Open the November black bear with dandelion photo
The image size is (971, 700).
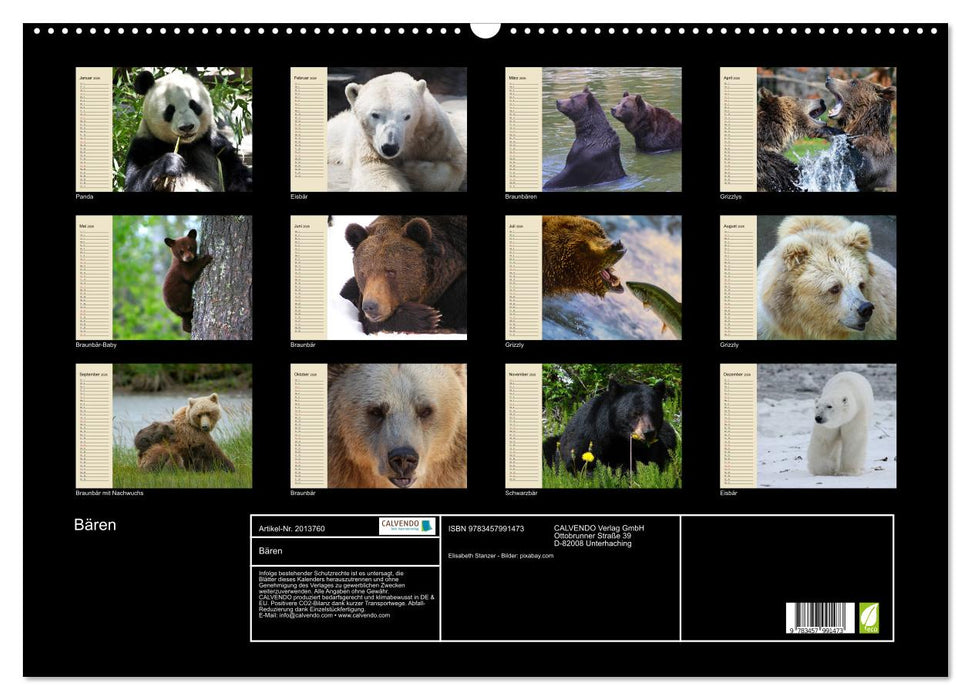coord(611,425)
